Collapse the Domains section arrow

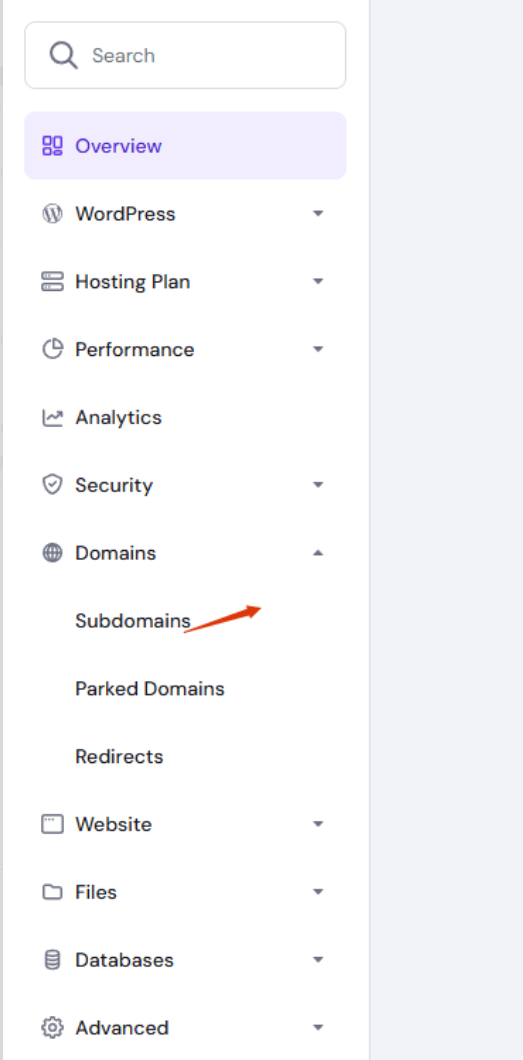(x=318, y=553)
